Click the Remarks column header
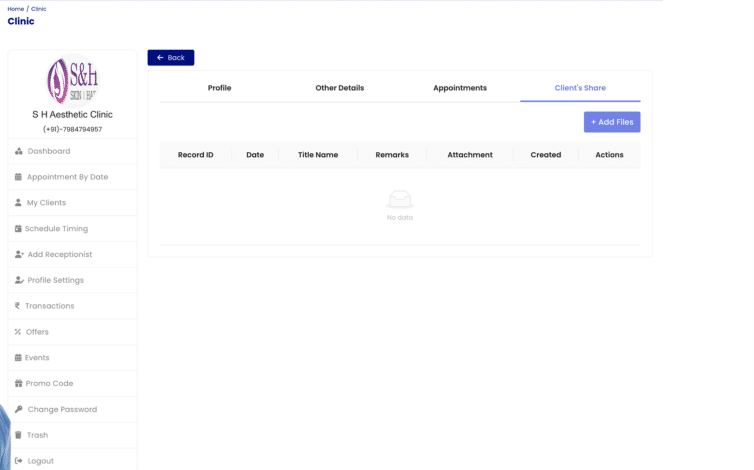Image resolution: width=754 pixels, height=470 pixels. click(392, 155)
